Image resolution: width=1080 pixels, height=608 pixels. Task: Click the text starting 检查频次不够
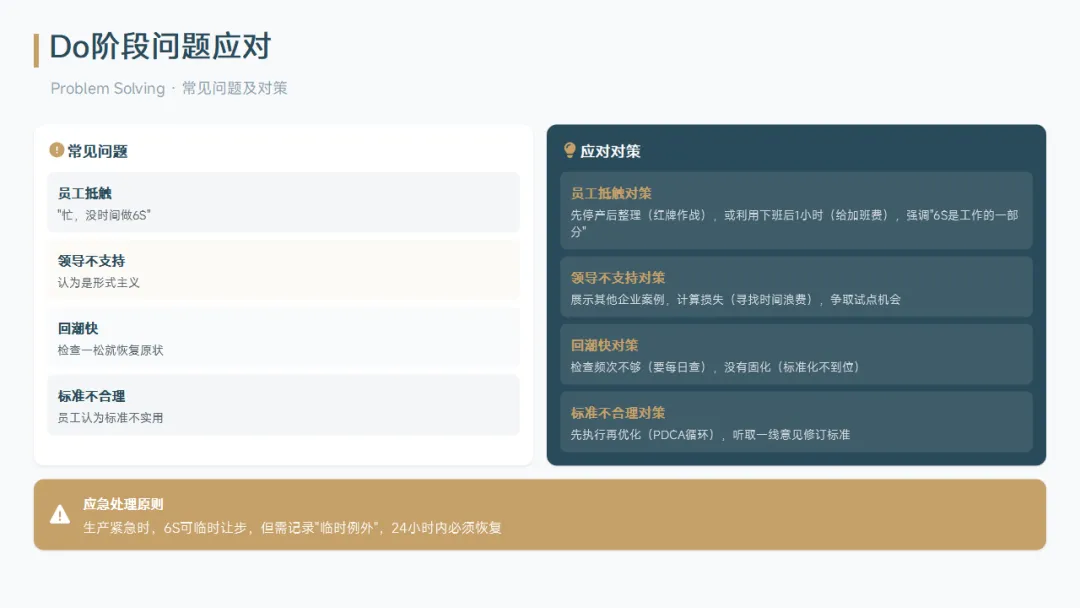(715, 367)
